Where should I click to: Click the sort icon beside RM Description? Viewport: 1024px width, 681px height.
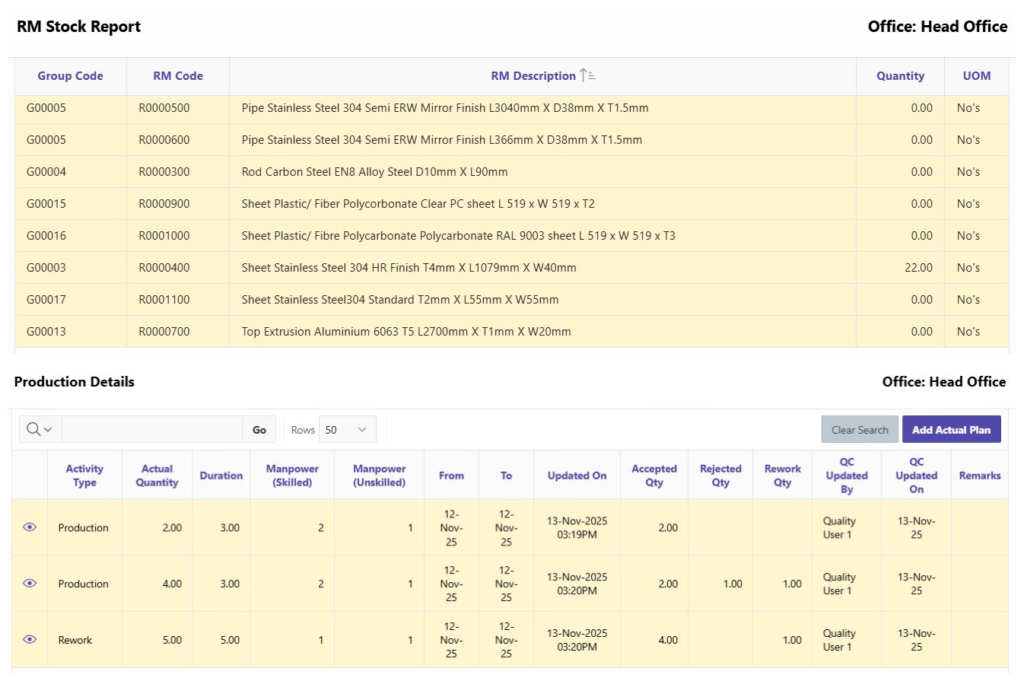(x=588, y=76)
